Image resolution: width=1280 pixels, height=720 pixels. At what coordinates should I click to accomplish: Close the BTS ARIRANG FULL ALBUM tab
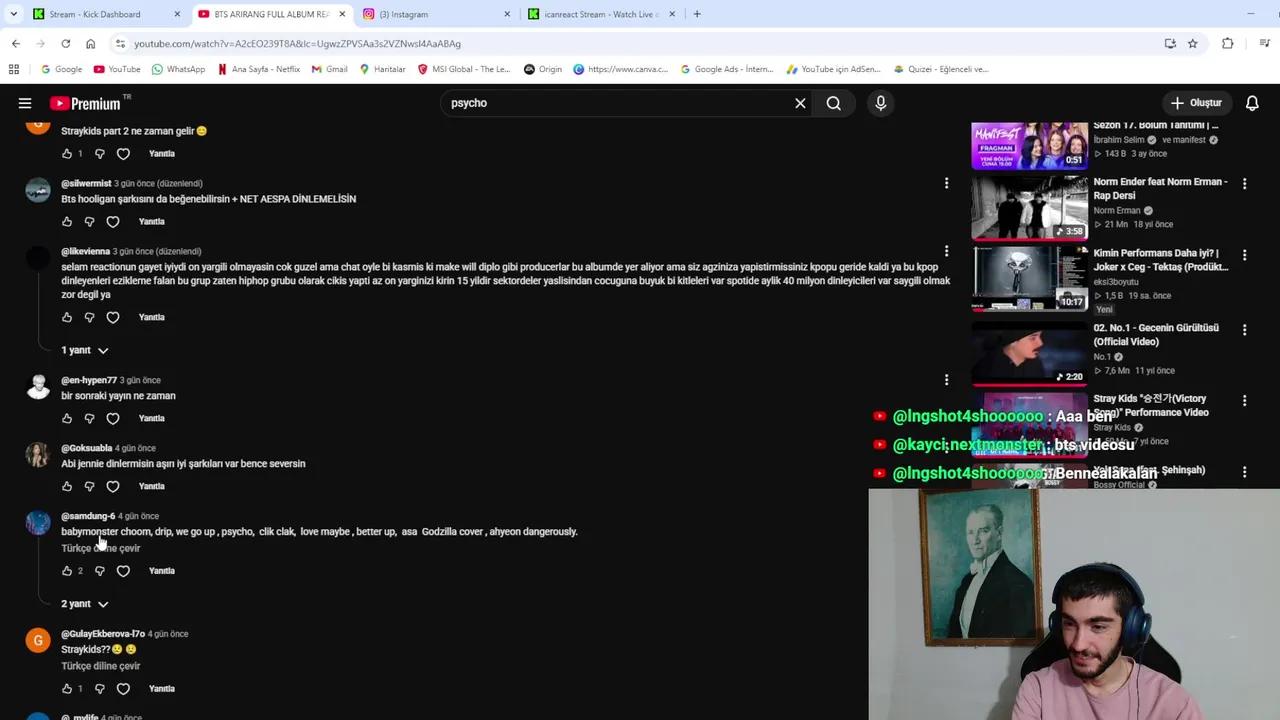click(342, 14)
